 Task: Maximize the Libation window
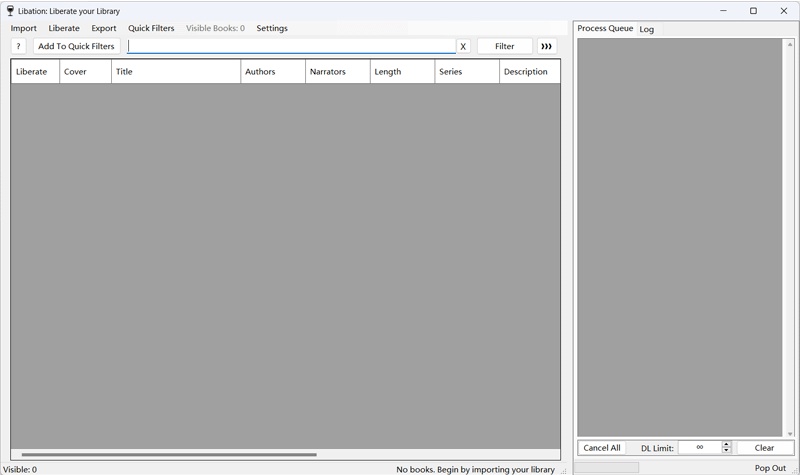coord(753,11)
